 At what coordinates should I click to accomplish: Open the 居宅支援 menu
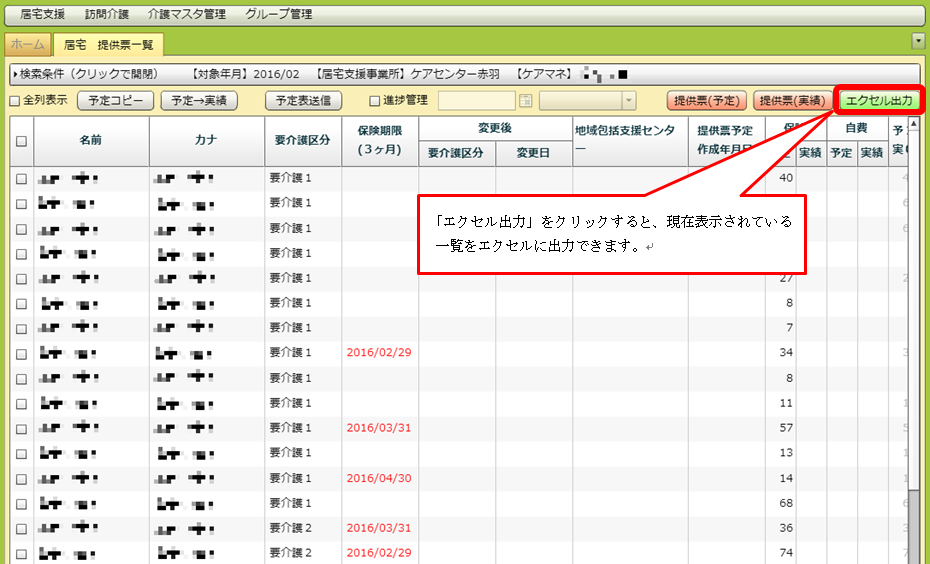pyautogui.click(x=43, y=15)
